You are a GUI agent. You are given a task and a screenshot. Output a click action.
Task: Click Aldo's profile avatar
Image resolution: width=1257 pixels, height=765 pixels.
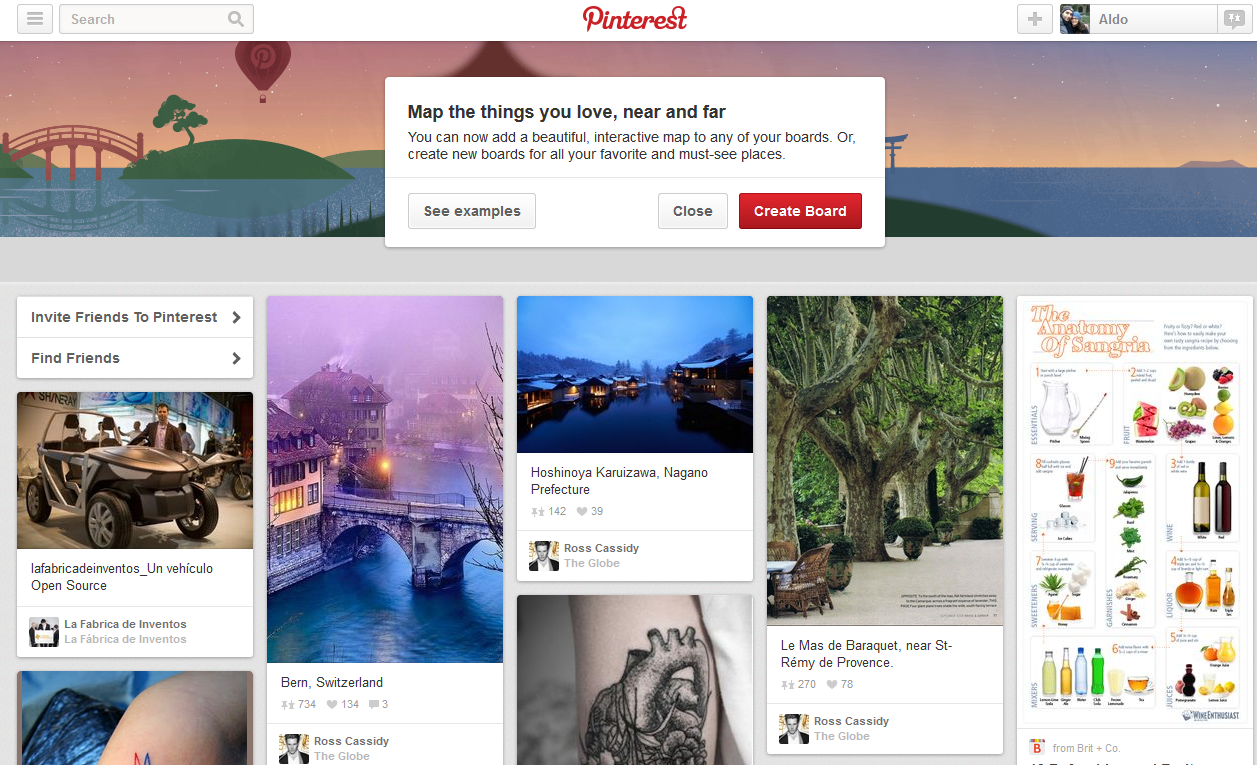click(1075, 19)
